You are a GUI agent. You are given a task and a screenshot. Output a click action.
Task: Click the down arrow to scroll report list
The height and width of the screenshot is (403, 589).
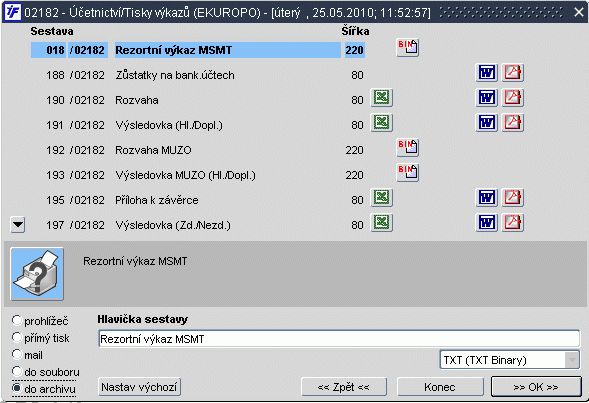(x=18, y=225)
